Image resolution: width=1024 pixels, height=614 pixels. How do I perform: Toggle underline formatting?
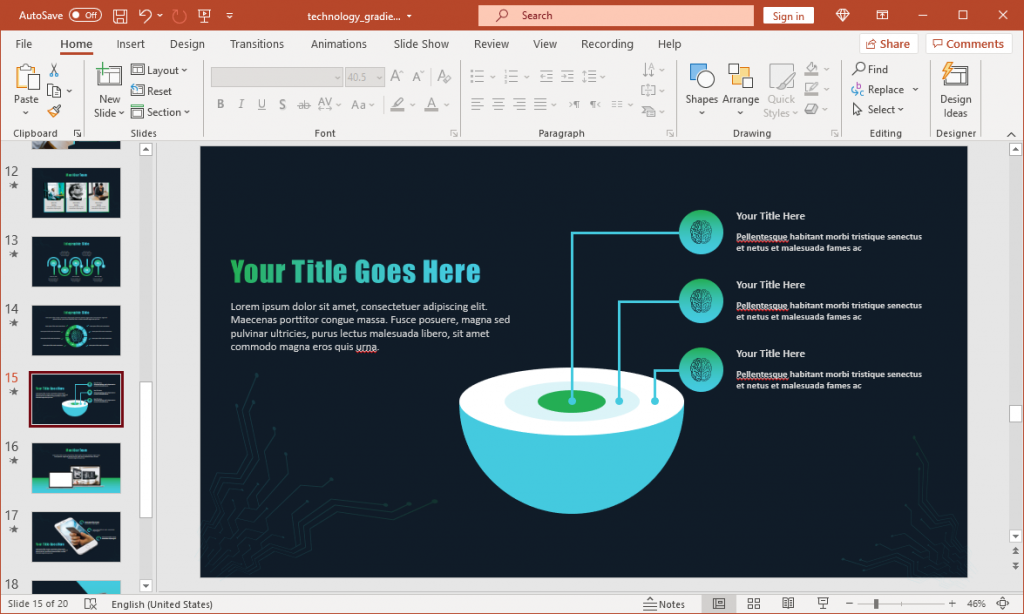260,104
